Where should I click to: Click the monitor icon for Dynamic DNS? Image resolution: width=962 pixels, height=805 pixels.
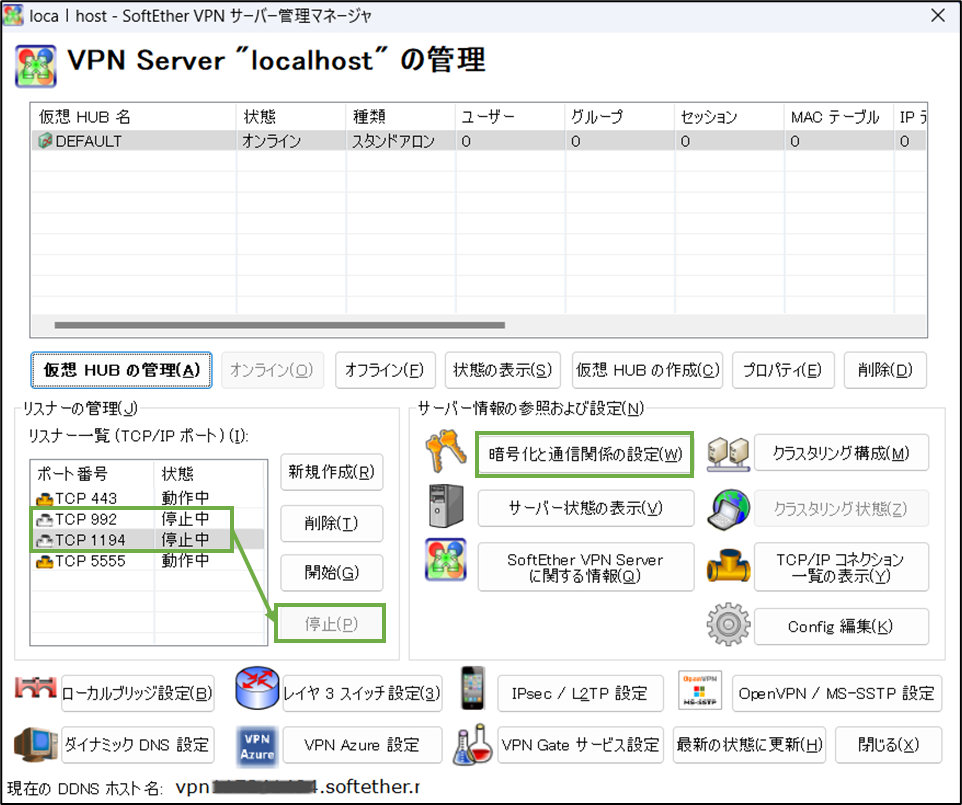coord(36,744)
